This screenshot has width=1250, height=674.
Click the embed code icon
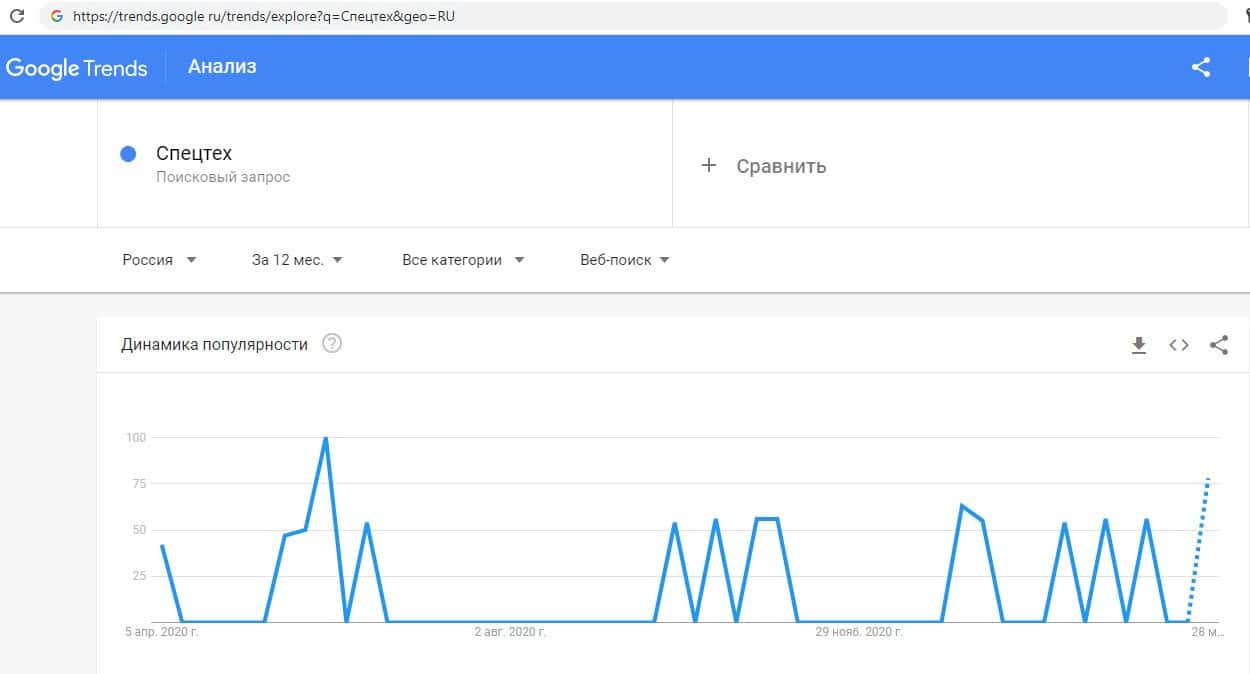[x=1179, y=345]
